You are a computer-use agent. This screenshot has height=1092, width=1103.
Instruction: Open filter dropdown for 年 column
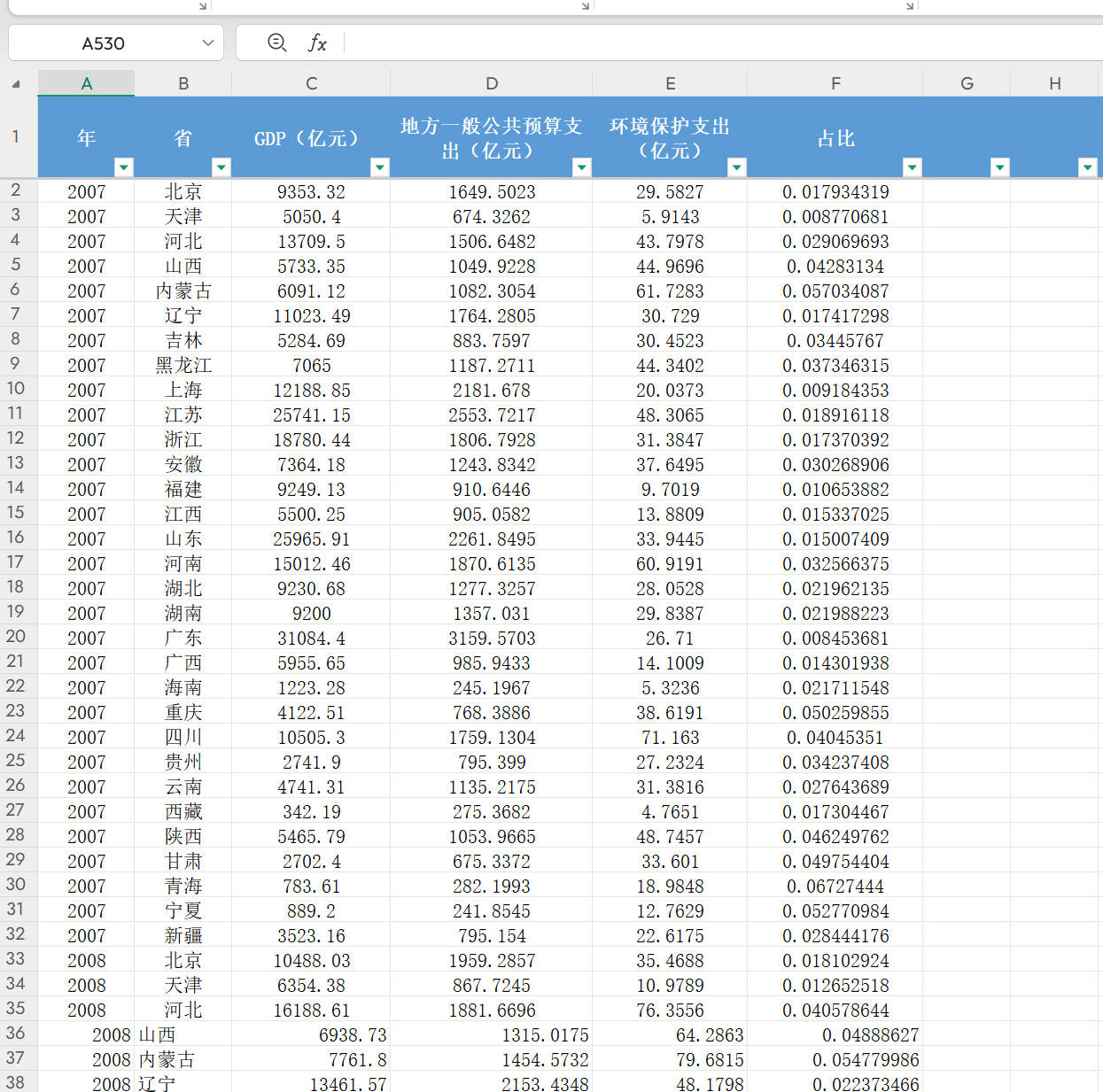[x=124, y=167]
